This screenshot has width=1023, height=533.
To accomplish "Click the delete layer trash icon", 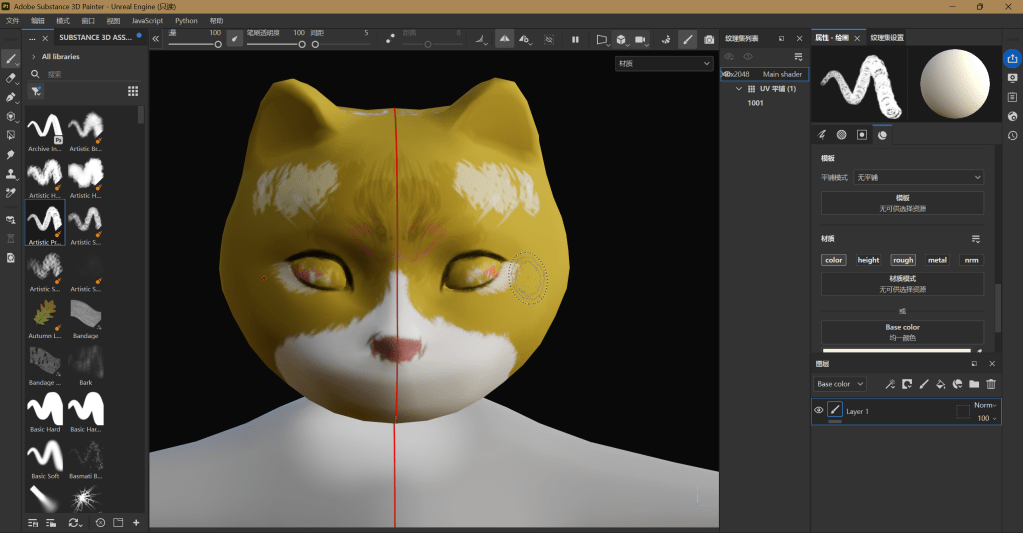I will [x=991, y=384].
